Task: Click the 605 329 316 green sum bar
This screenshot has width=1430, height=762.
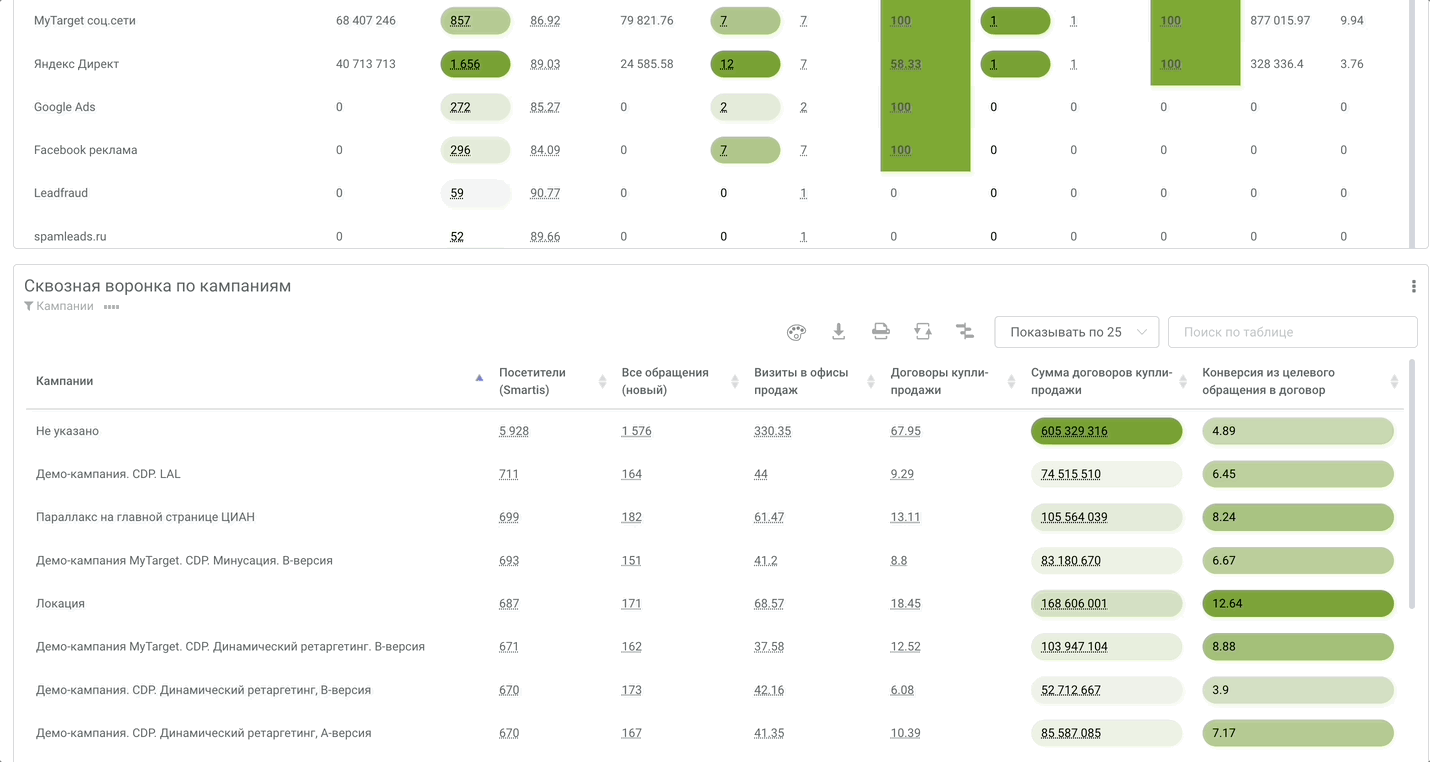Action: click(1105, 431)
